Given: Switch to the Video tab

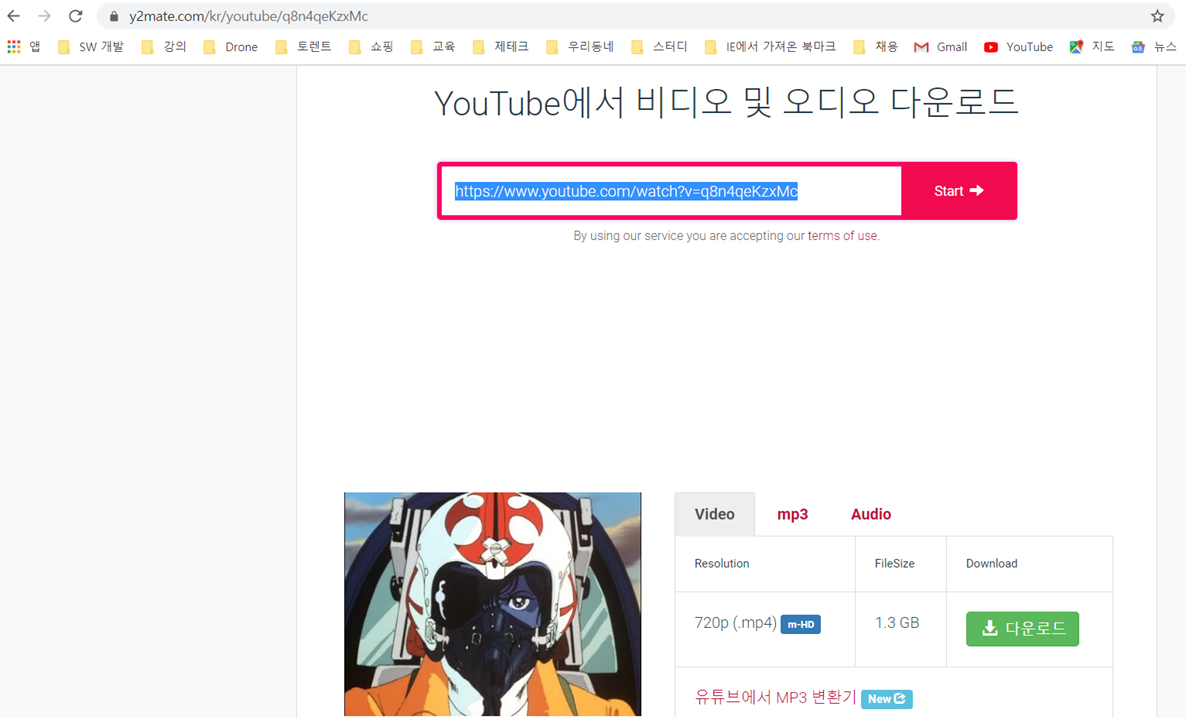Looking at the screenshot, I should (x=715, y=514).
